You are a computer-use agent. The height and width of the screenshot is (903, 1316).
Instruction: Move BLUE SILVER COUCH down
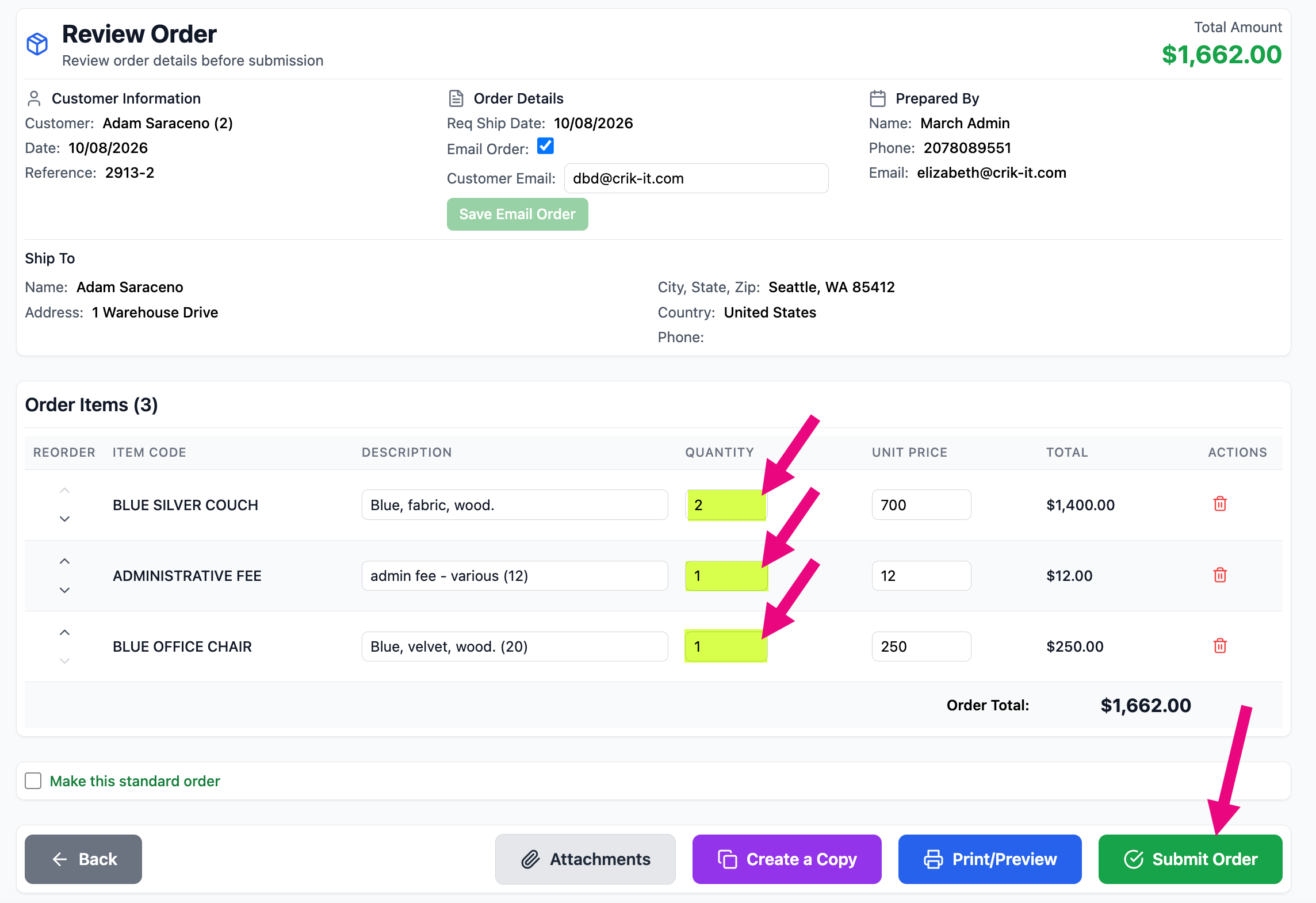tap(64, 519)
